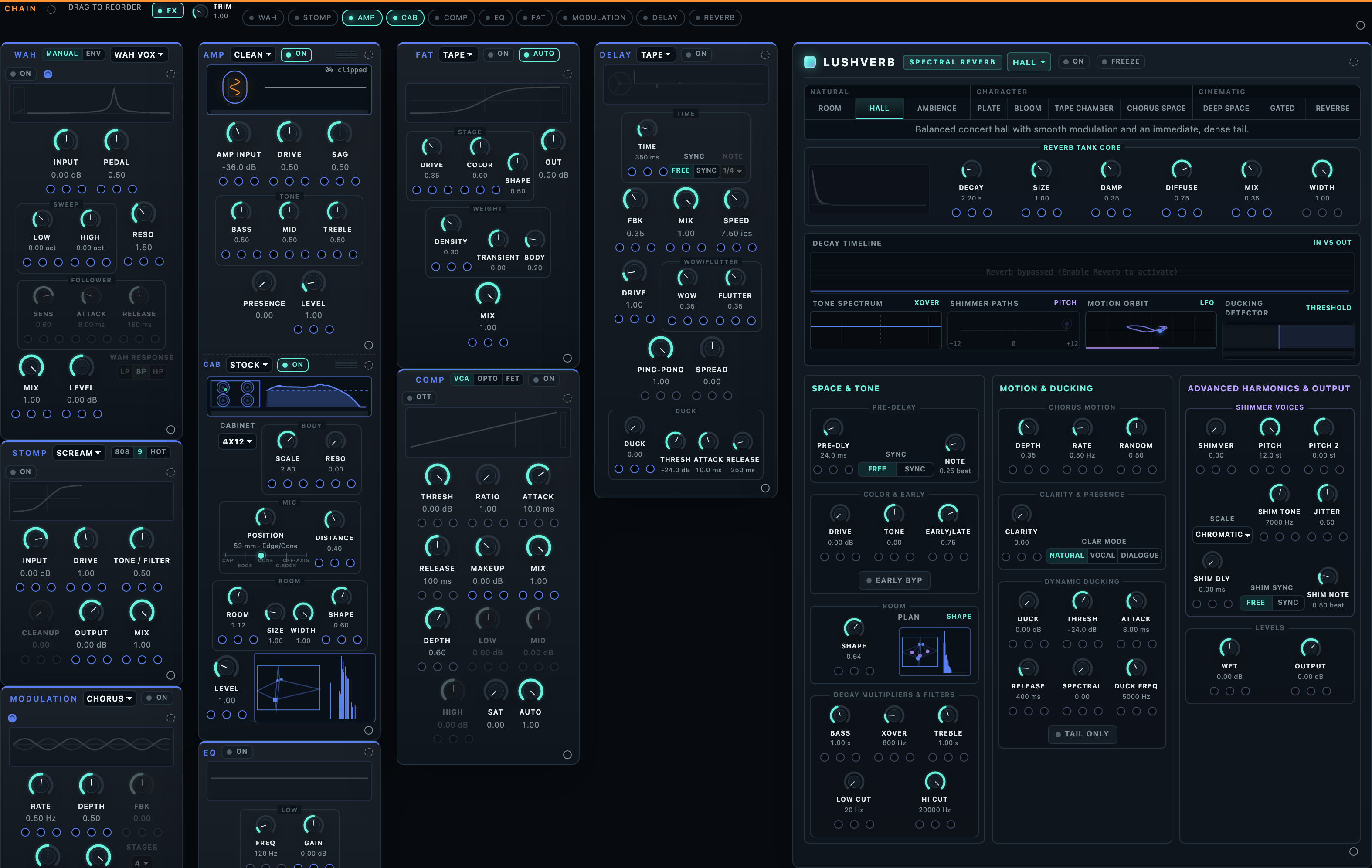Click the blue dot indicator in MODULATION module
The image size is (1372, 868).
click(13, 718)
